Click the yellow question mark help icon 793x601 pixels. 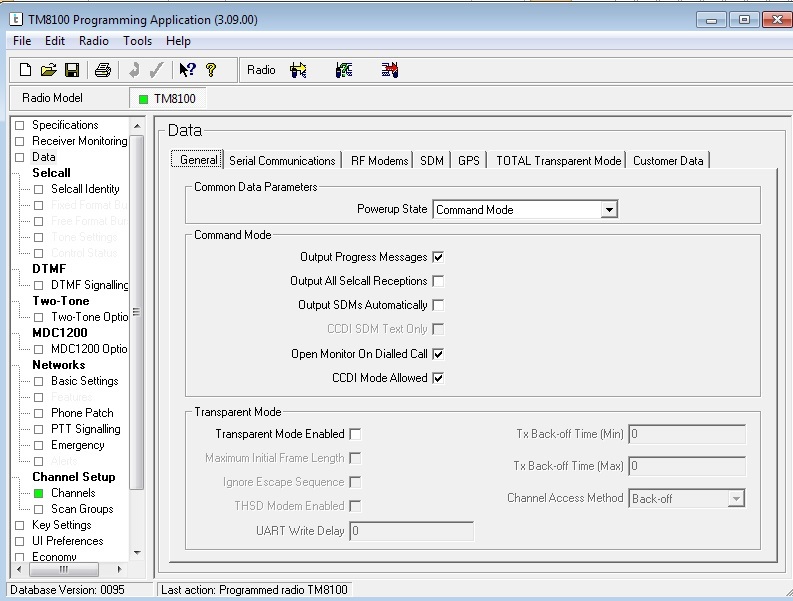(211, 70)
